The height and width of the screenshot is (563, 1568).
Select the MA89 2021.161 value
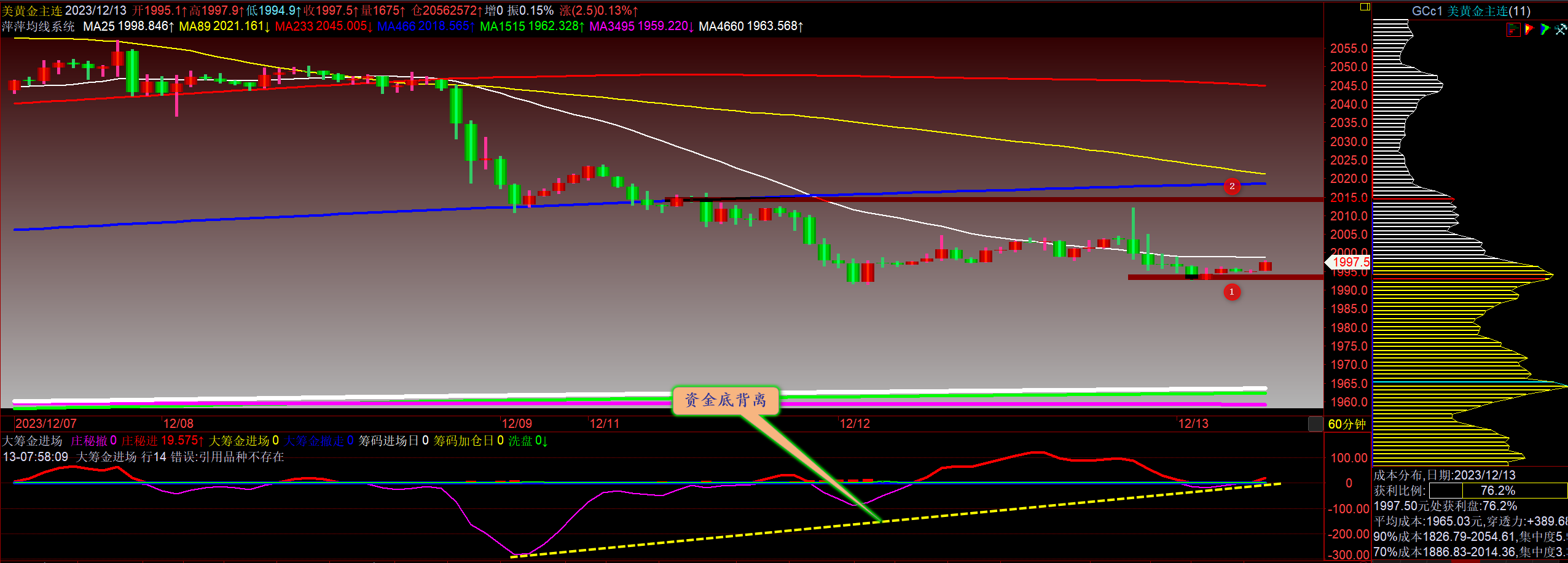pos(224,26)
